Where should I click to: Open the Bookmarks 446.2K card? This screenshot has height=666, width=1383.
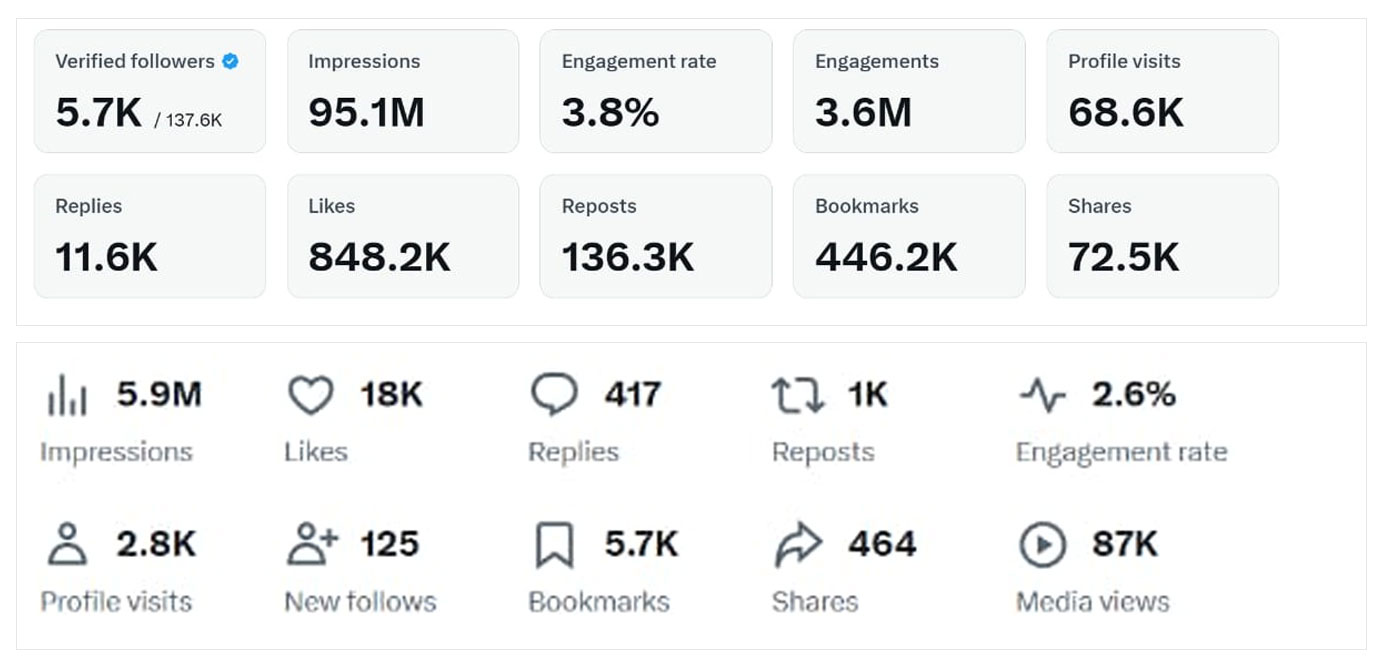pyautogui.click(x=909, y=236)
